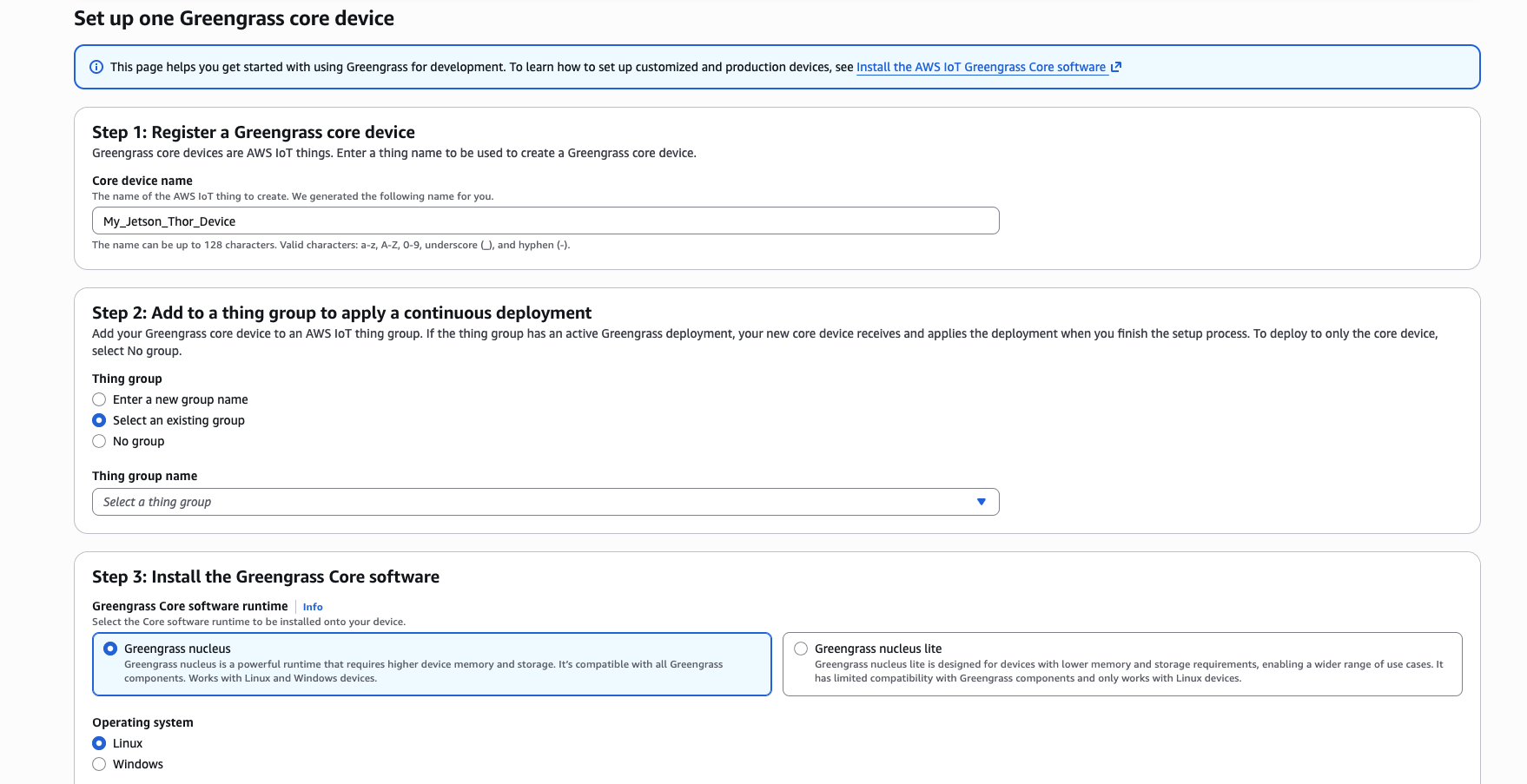
Task: Click the Greengrass nucleus description text
Action: (x=423, y=671)
